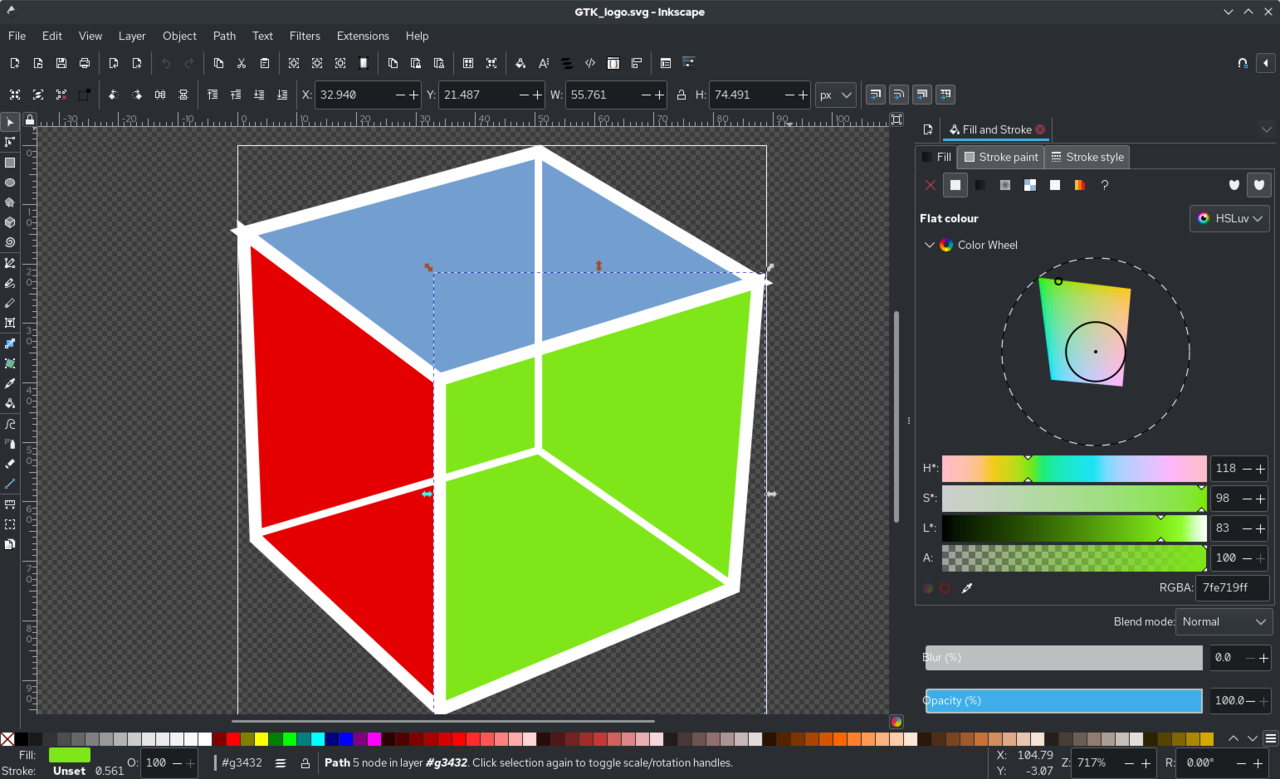Select the Node editing tool
1280x779 pixels.
pos(10,142)
